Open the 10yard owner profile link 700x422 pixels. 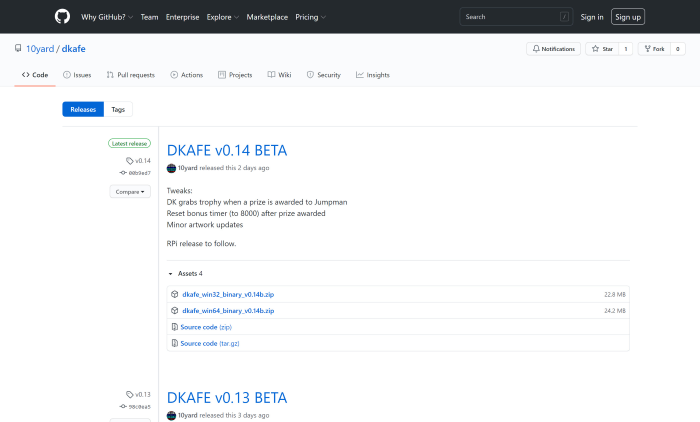pos(40,49)
